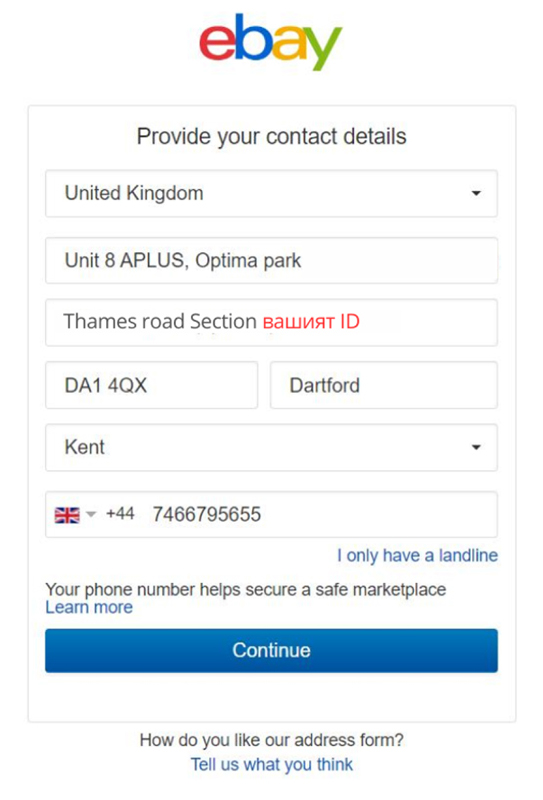This screenshot has height=800, width=543.
Task: Select the Kent county text
Action: (x=85, y=447)
